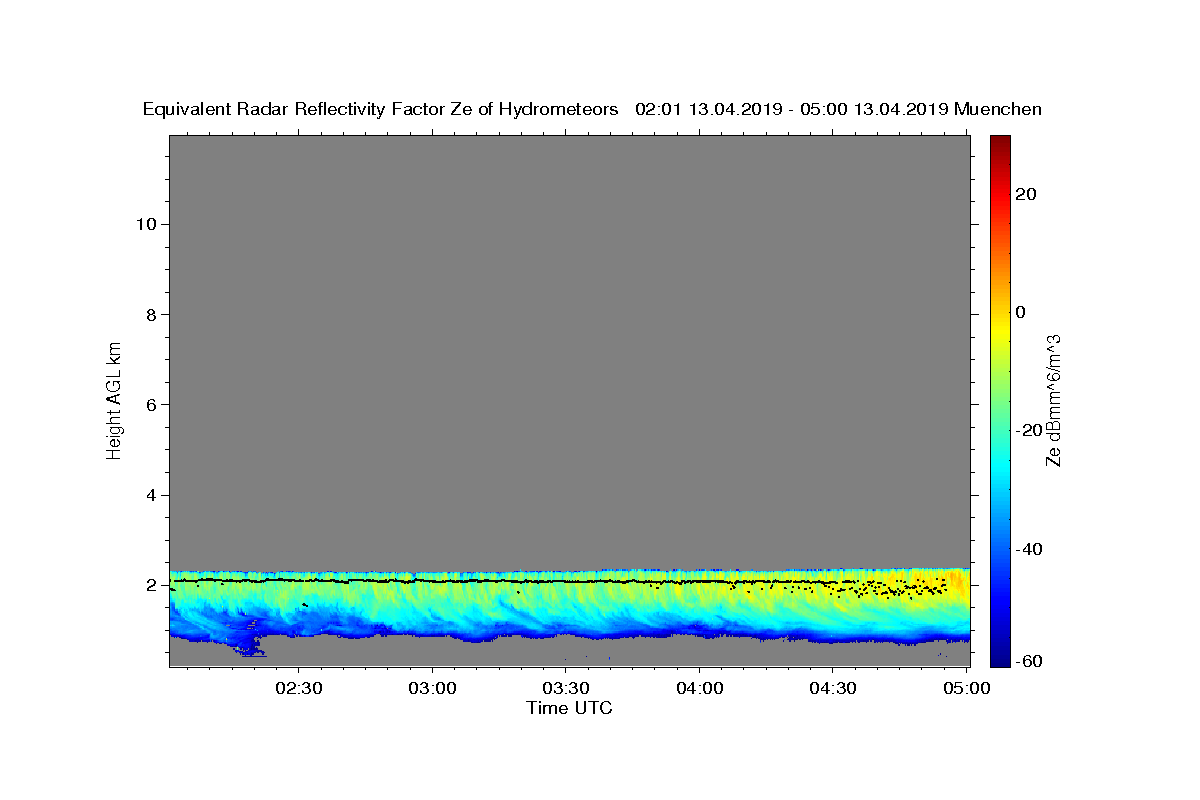
Task: Click height axis label '4'
Action: coord(151,495)
